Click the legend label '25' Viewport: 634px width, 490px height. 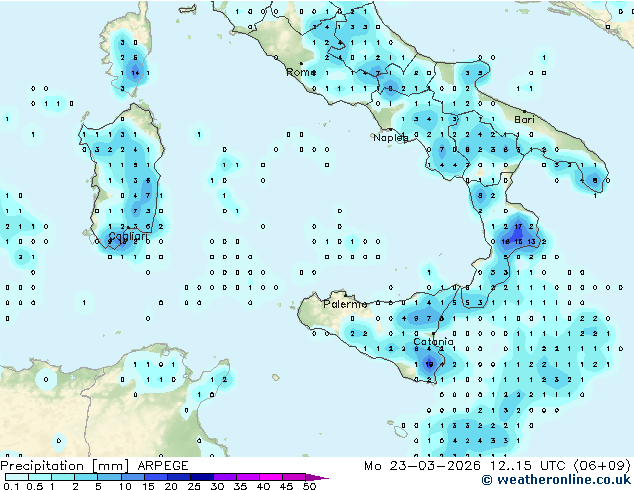(194, 486)
